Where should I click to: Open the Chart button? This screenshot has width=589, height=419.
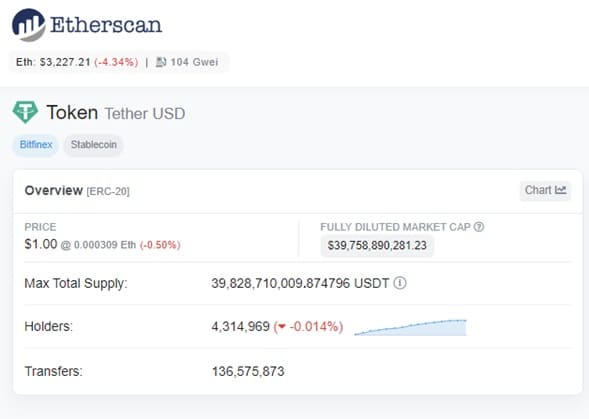click(545, 191)
